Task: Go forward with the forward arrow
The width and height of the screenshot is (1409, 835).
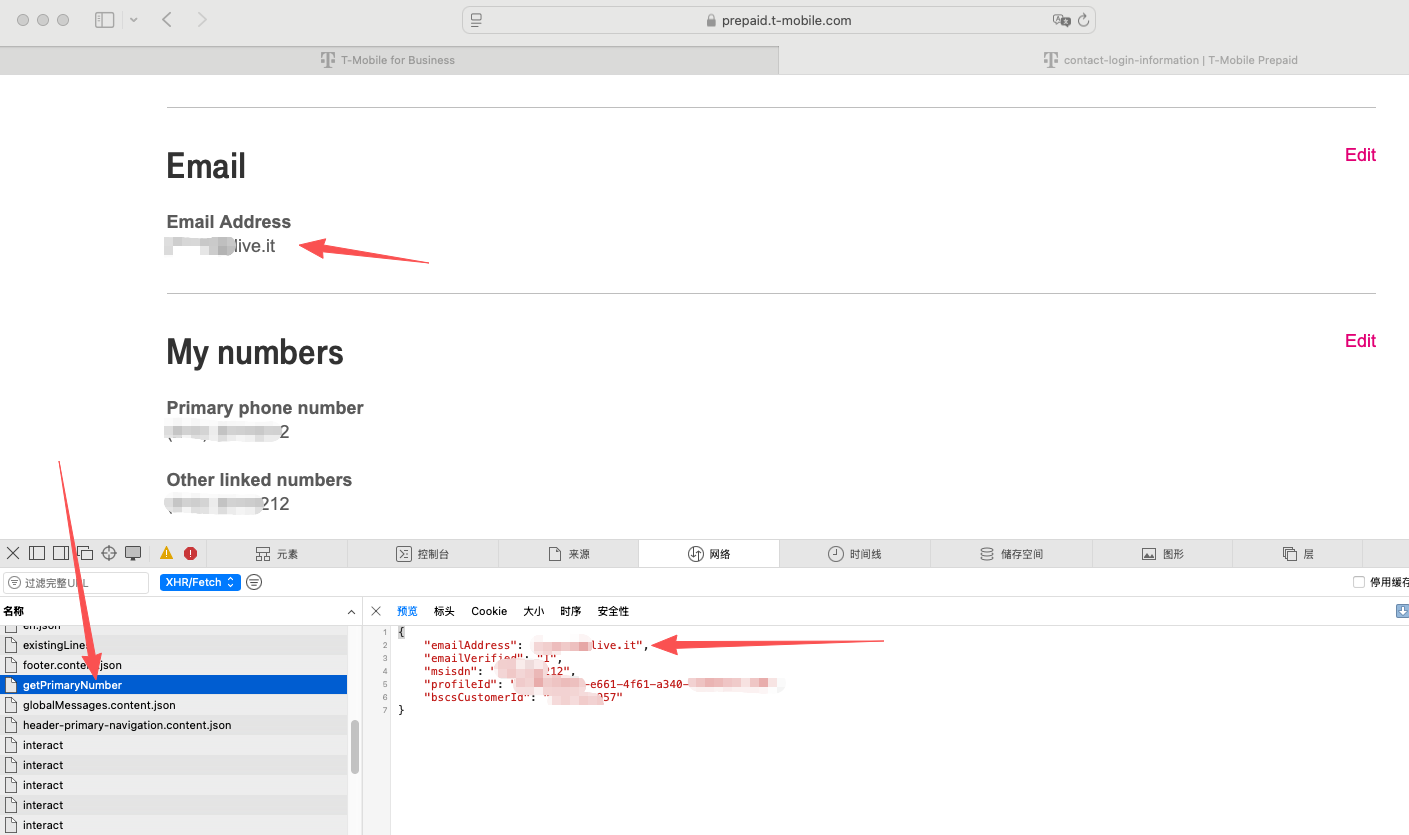Action: click(202, 20)
